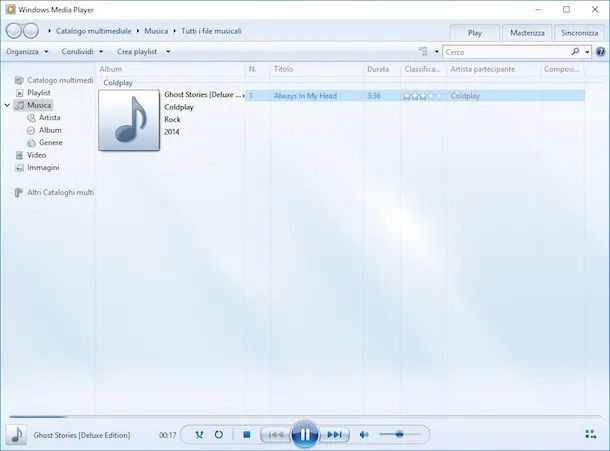Viewport: 610px width, 451px height.
Task: Click the search magnifier icon
Action: click(x=575, y=51)
